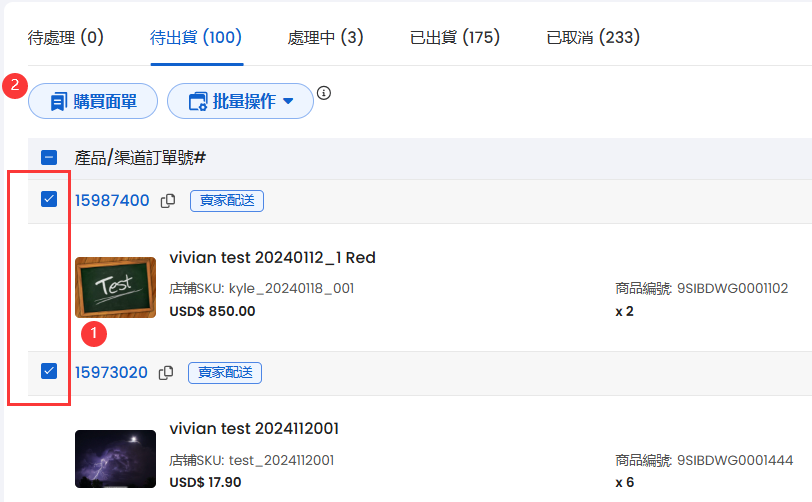
Task: Toggle the select-all checkbox in header
Action: coord(49,157)
